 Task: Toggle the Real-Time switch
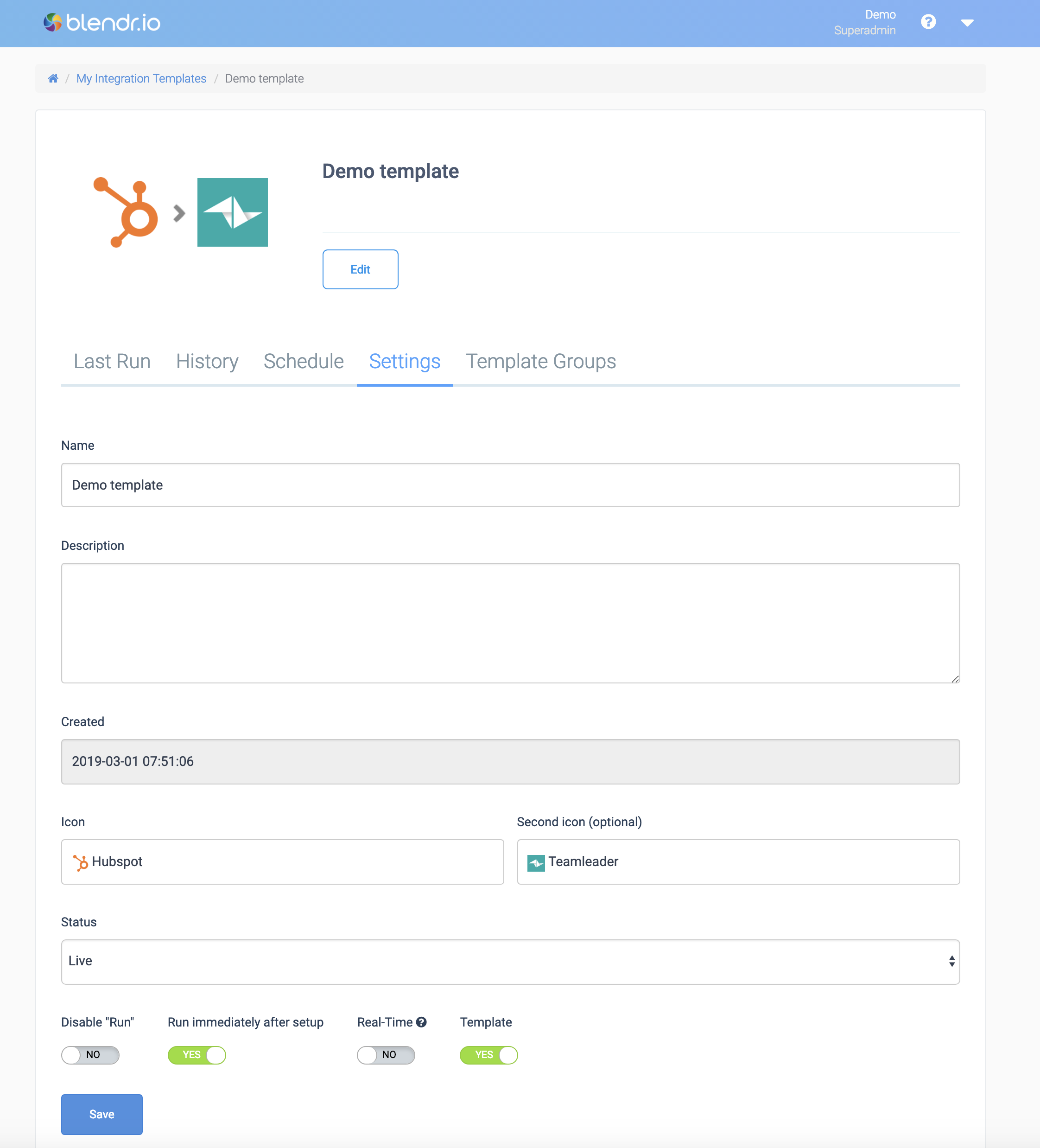(386, 1055)
